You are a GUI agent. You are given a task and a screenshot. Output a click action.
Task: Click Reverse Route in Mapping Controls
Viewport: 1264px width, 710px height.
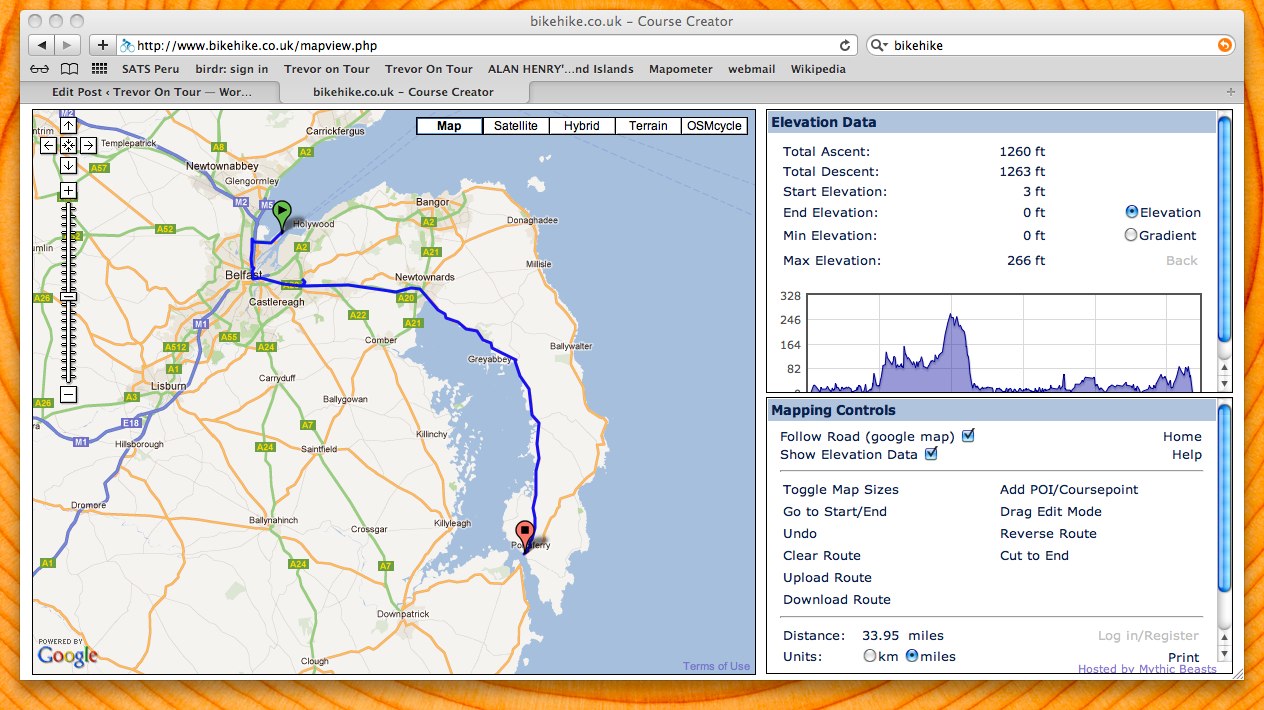[x=1048, y=534]
